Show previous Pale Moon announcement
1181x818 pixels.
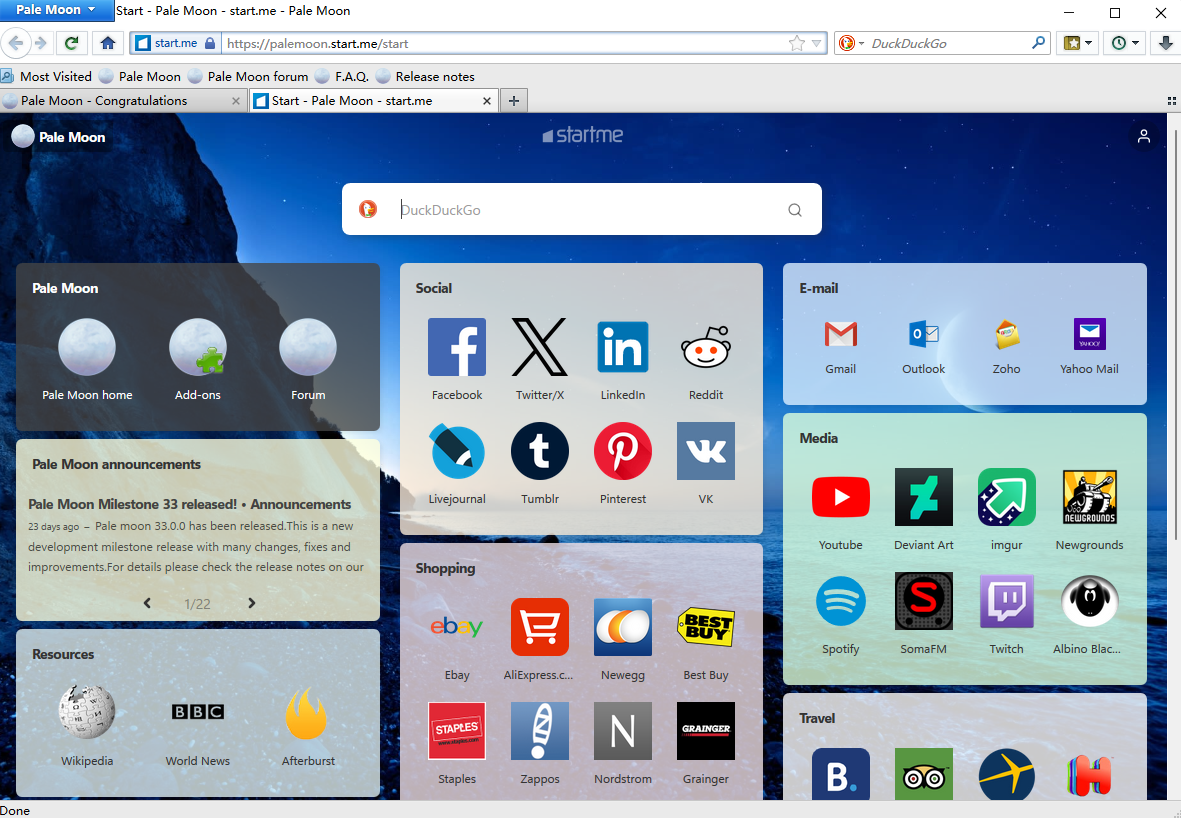147,603
